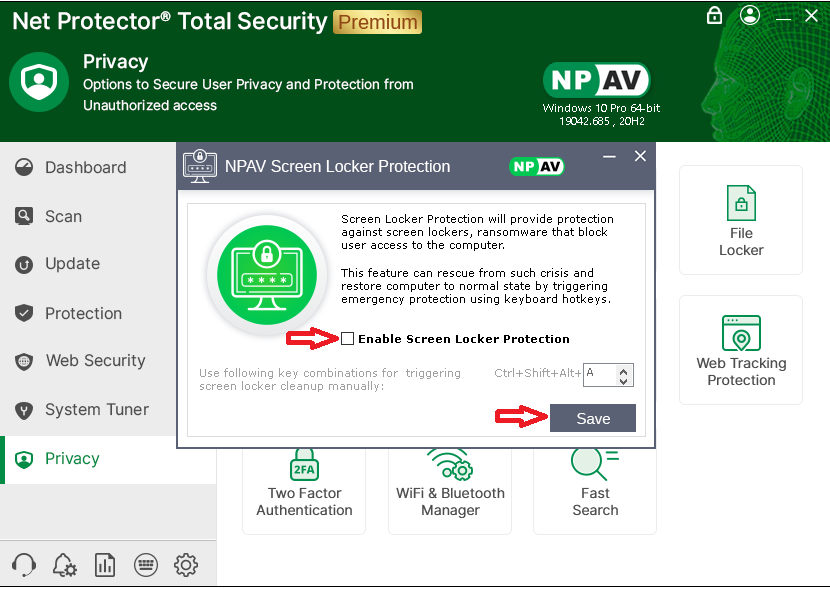
Task: Click the headset support icon
Action: [25, 565]
